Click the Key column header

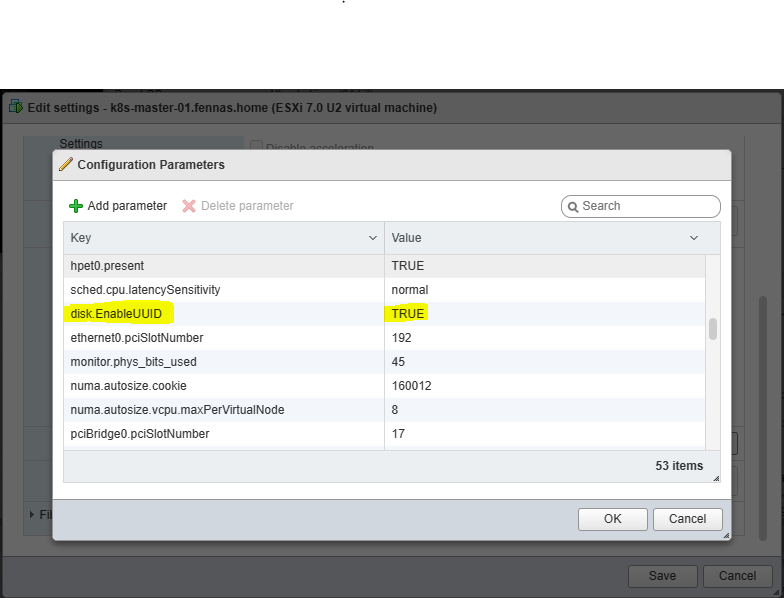[x=224, y=238]
